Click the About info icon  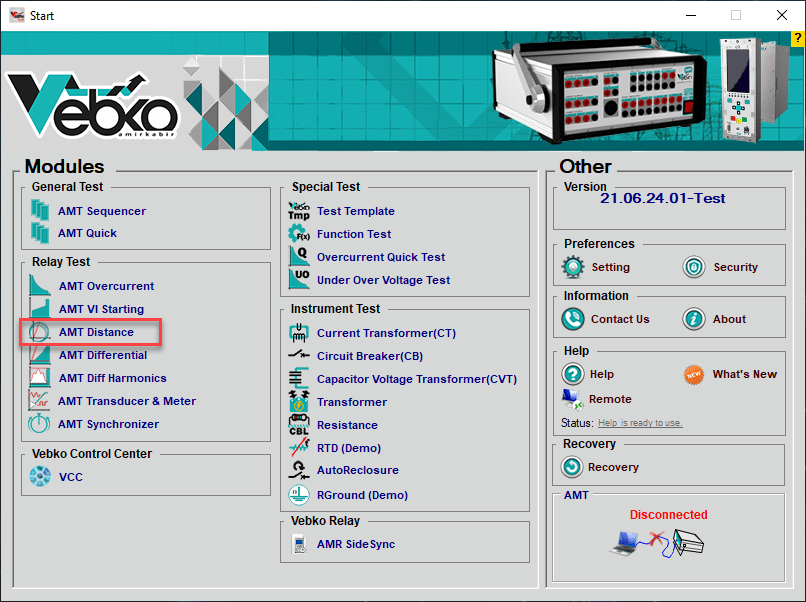coord(694,319)
